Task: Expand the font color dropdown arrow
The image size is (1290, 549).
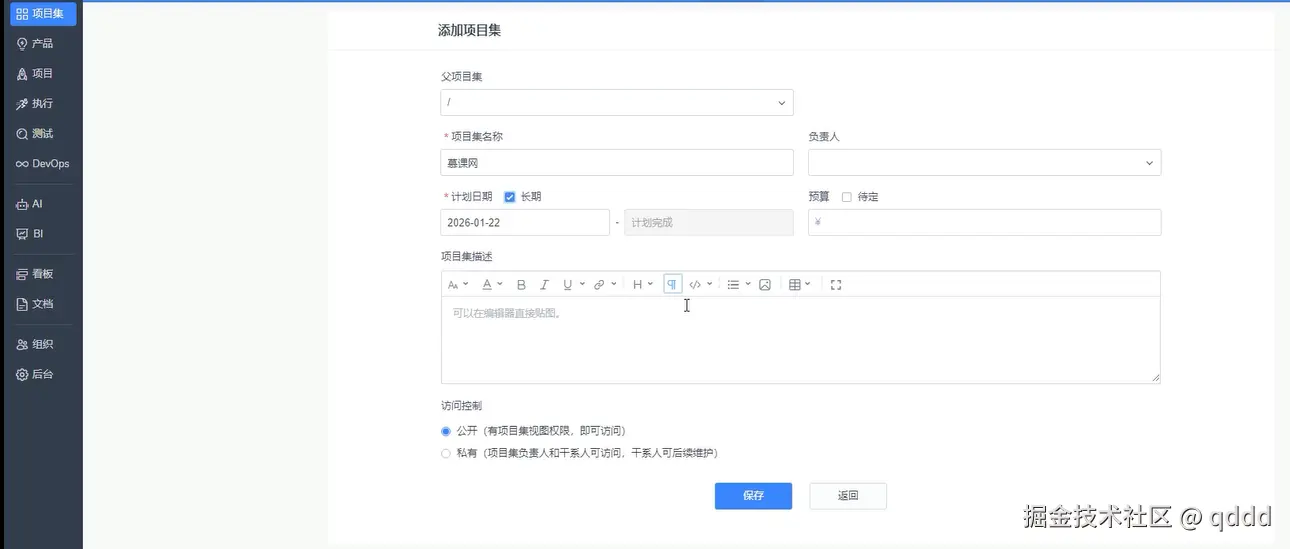Action: (x=500, y=285)
